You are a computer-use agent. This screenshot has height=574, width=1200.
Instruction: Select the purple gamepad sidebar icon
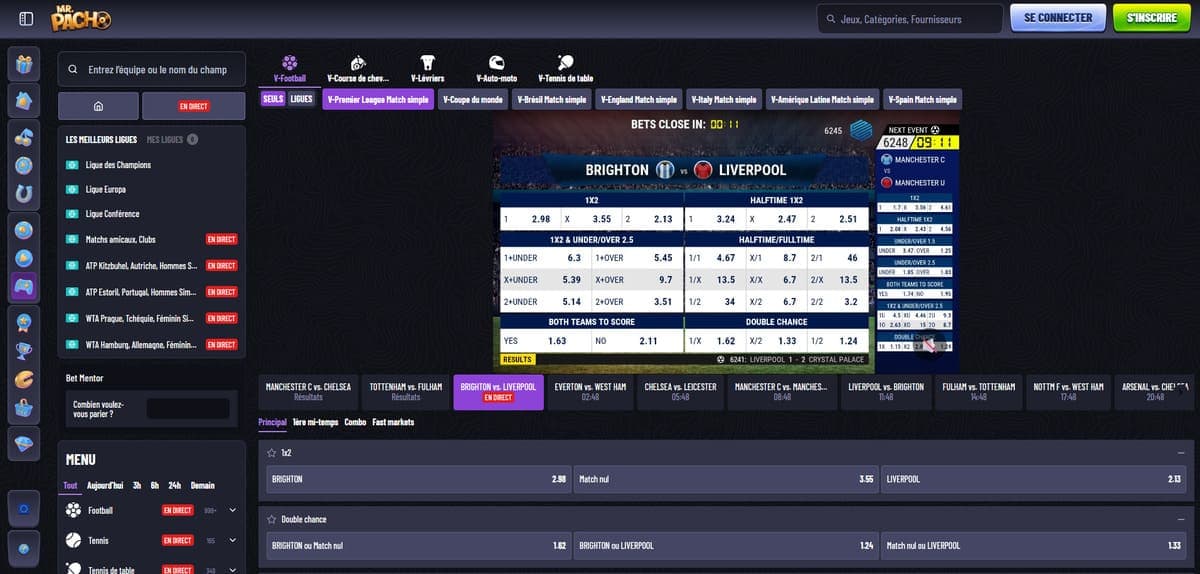tap(24, 287)
